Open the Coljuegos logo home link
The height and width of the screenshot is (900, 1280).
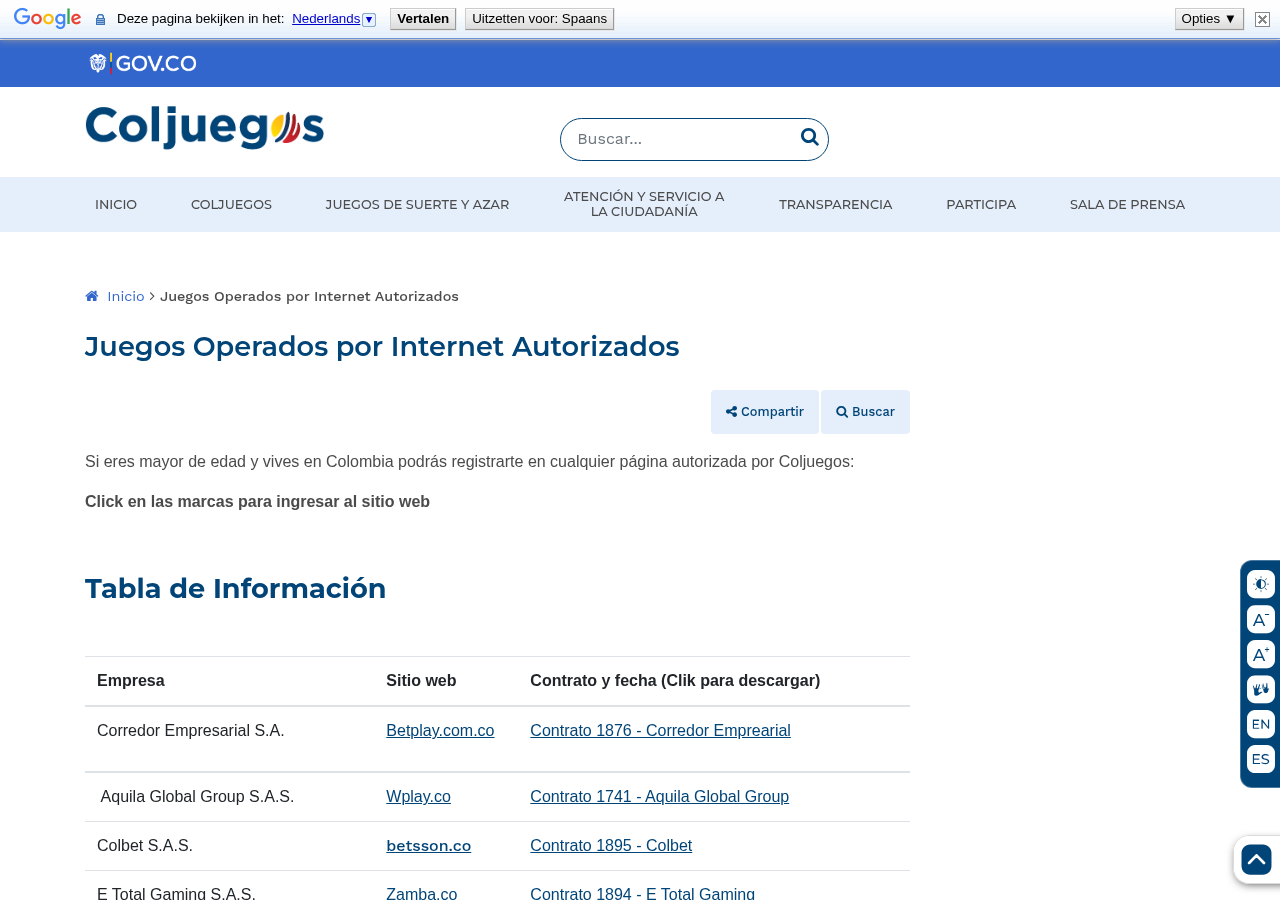click(x=205, y=127)
